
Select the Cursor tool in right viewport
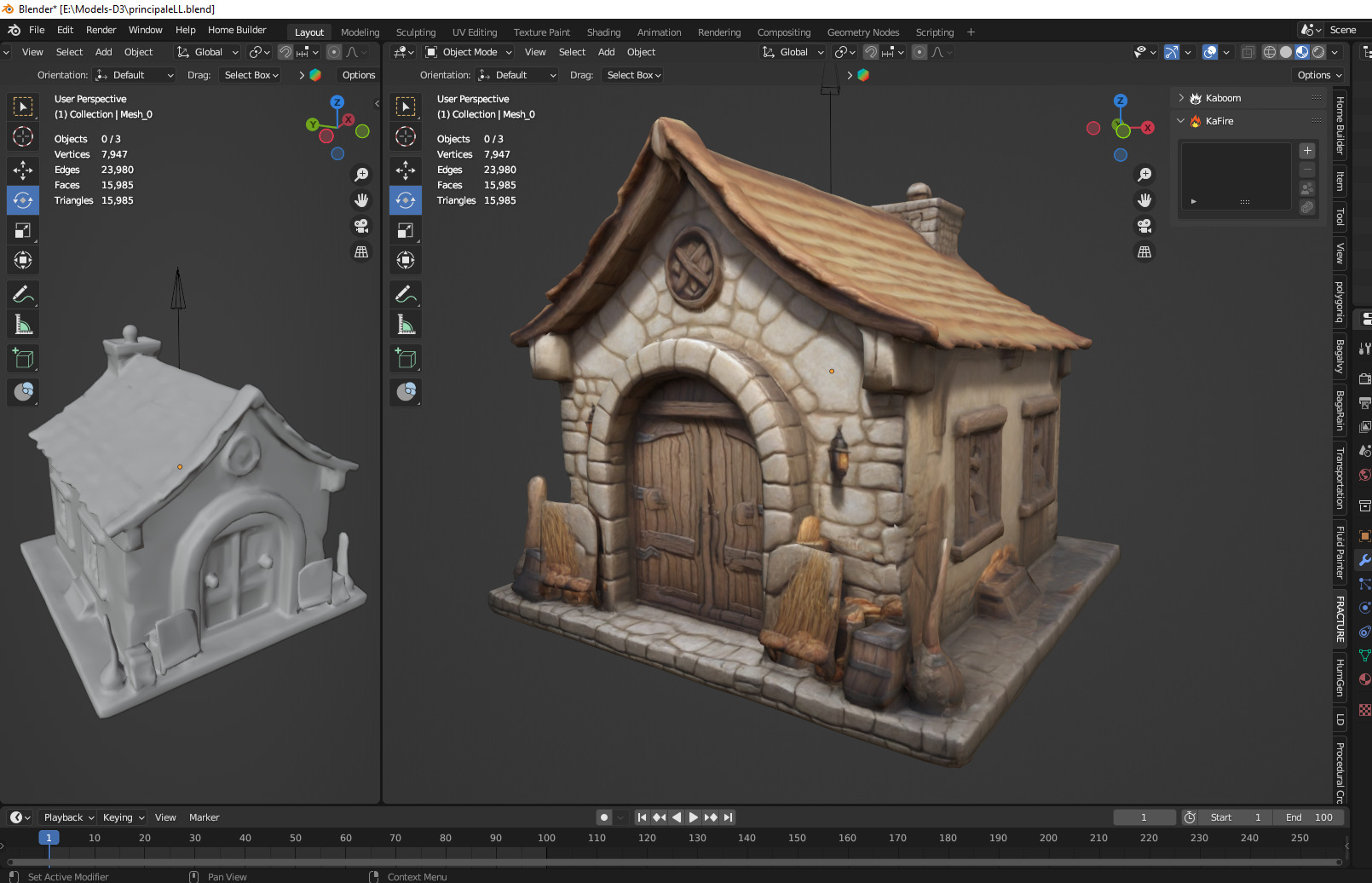pyautogui.click(x=406, y=136)
